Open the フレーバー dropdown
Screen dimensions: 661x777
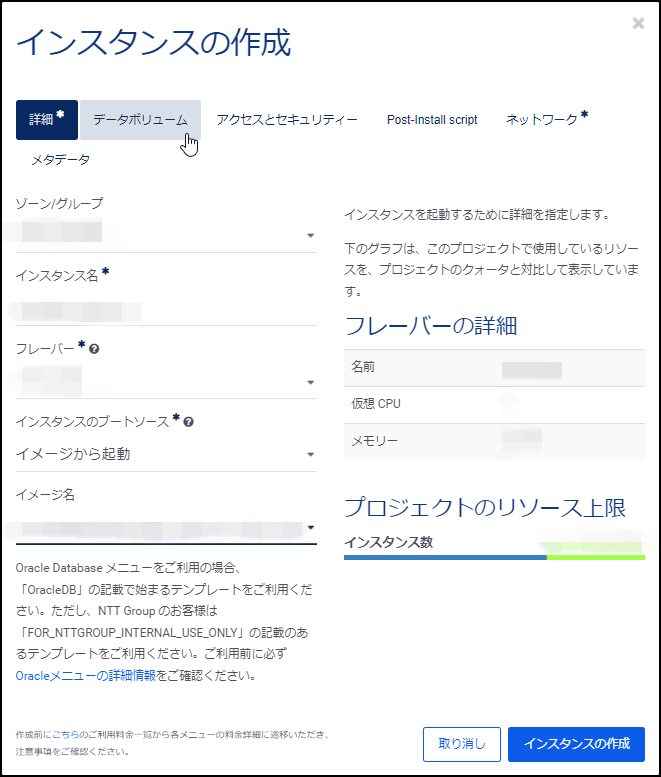(x=166, y=382)
